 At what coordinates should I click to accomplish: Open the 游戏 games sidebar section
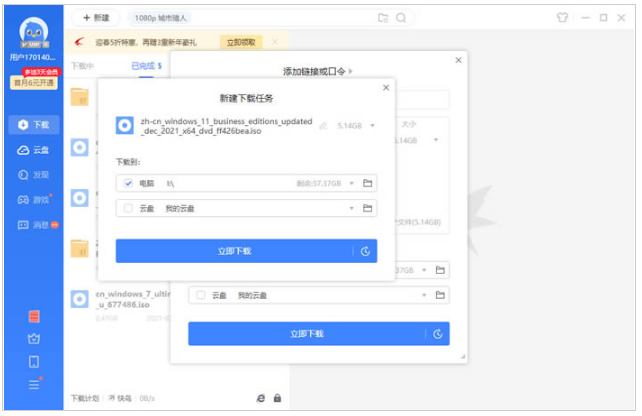point(33,200)
